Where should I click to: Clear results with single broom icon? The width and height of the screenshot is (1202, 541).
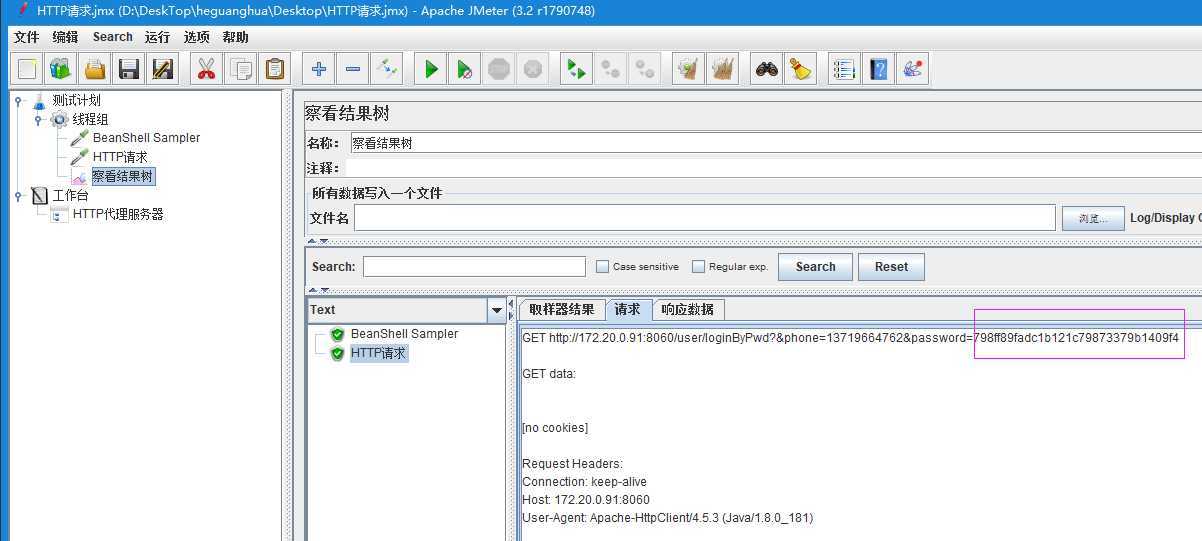point(688,69)
